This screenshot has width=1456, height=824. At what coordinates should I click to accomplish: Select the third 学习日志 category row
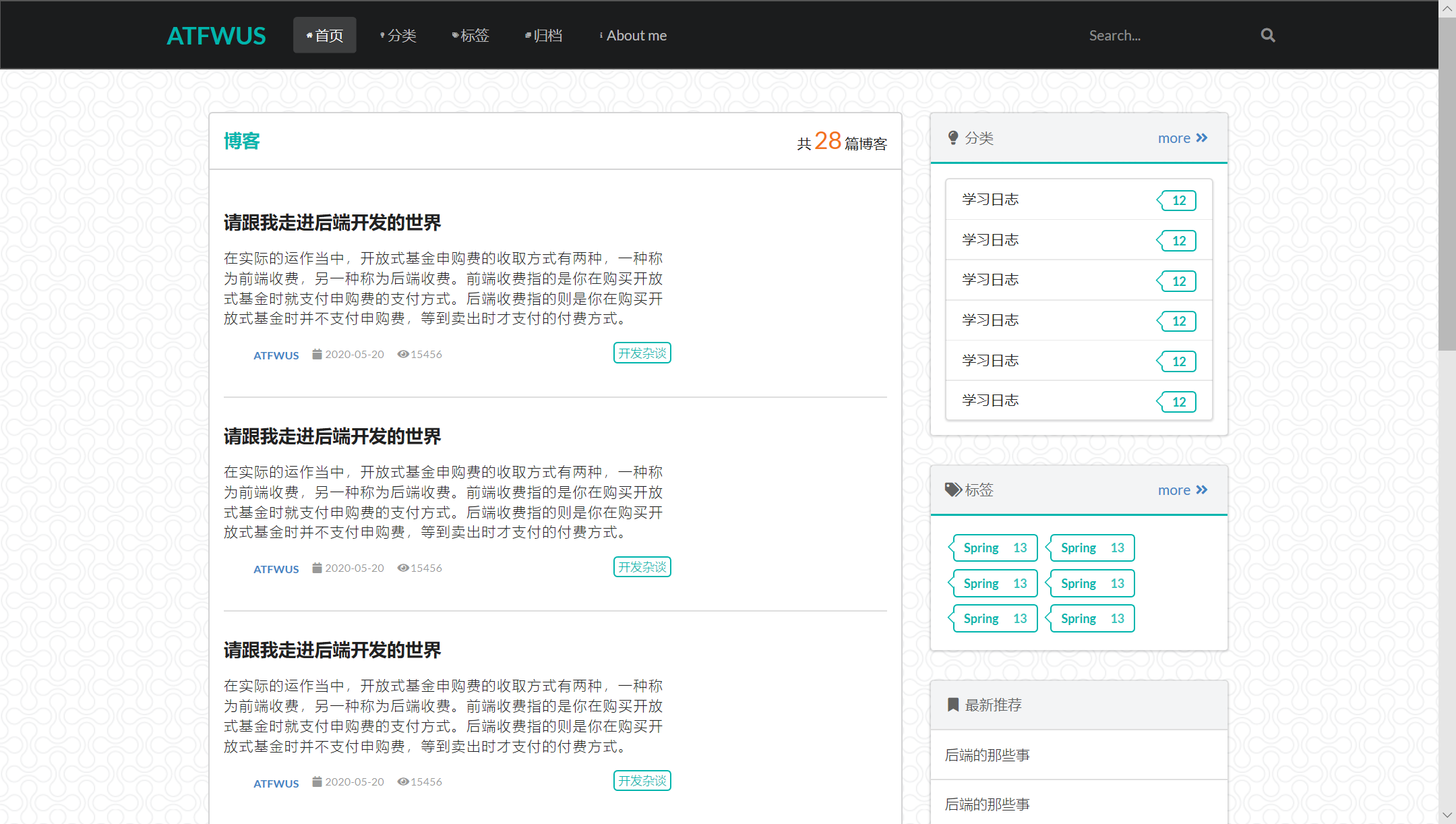point(1079,280)
